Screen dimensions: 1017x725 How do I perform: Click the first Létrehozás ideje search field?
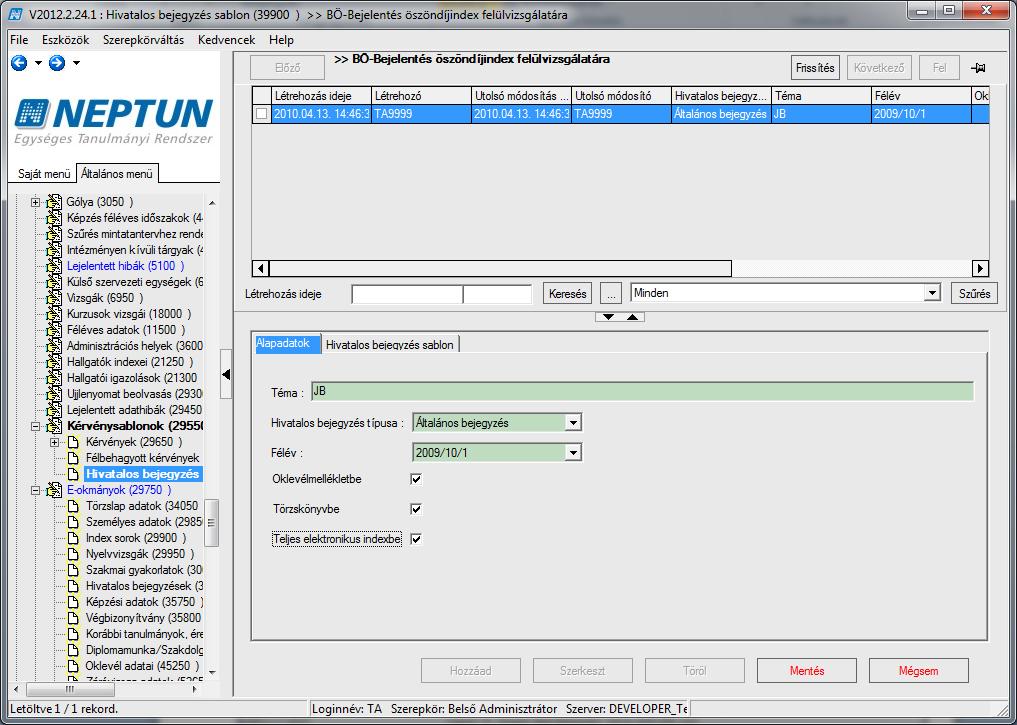click(407, 294)
